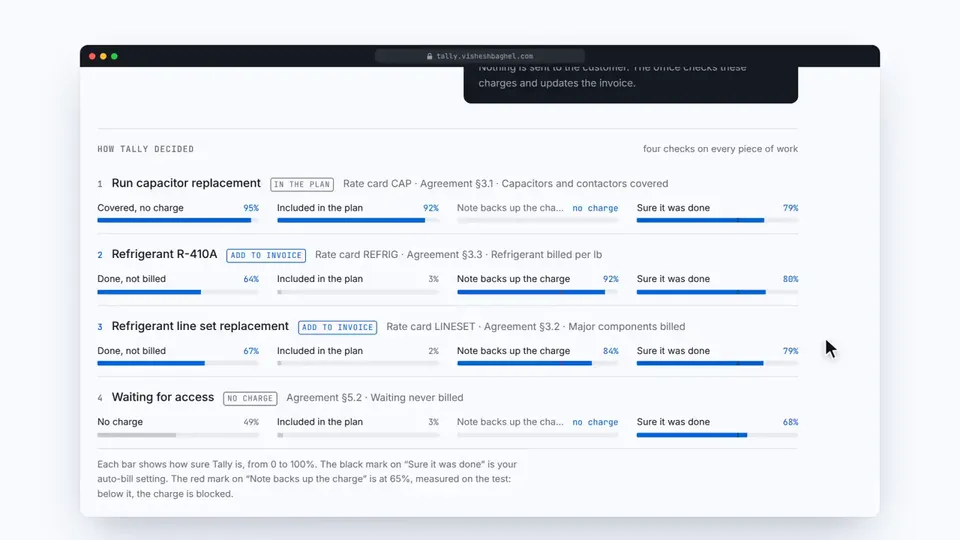Select the Refrigerant line set replacement heading
This screenshot has width=960, height=540.
200,326
